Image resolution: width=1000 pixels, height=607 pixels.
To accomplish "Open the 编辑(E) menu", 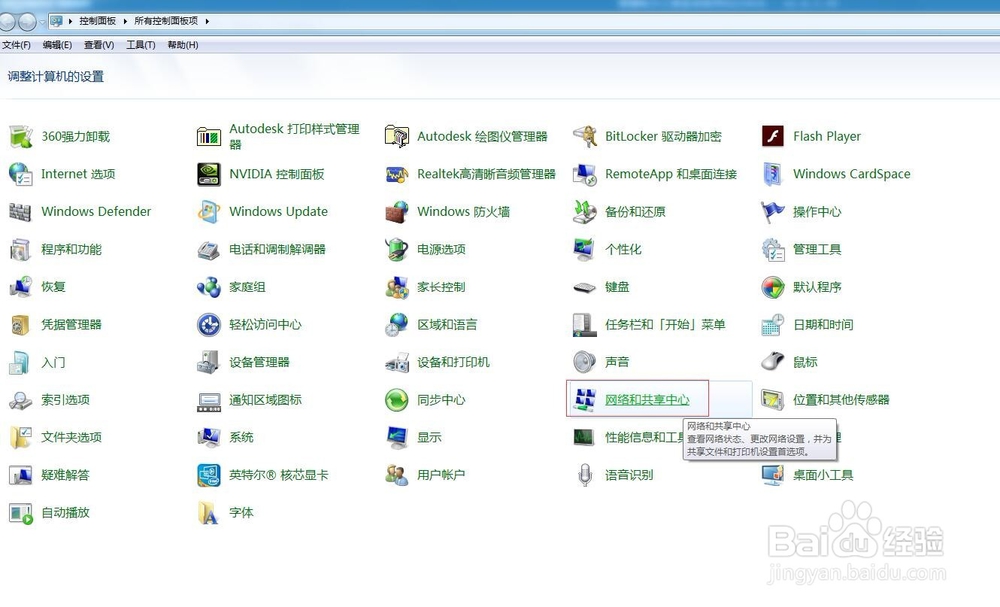I will coord(57,45).
